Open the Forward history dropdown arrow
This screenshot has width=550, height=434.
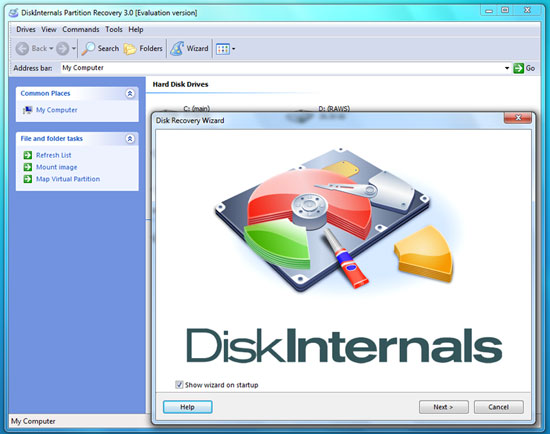point(74,48)
